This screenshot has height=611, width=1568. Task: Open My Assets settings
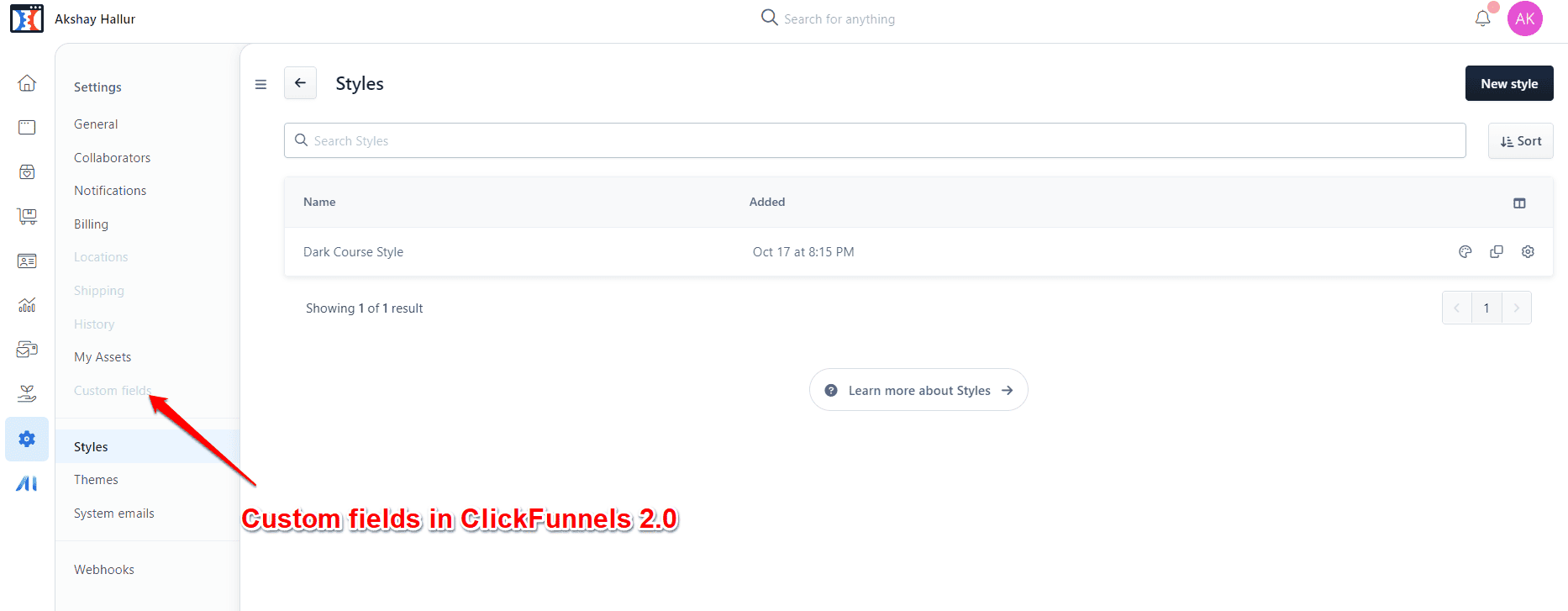(103, 357)
